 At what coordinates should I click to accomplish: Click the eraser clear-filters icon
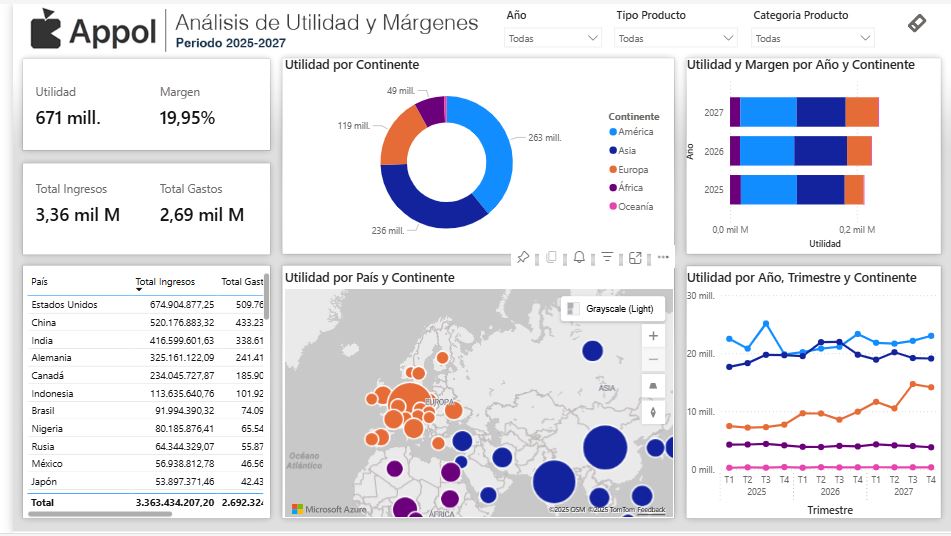(917, 23)
